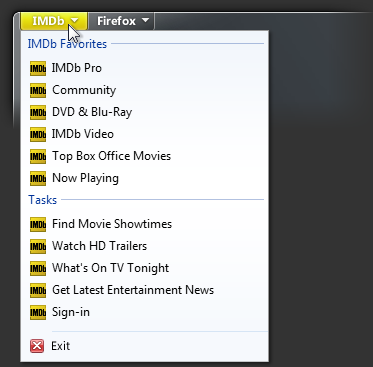Viewport: 373px width, 367px height.
Task: Click the IMDb icon beside Top Box Office Movies
Action: (x=38, y=156)
